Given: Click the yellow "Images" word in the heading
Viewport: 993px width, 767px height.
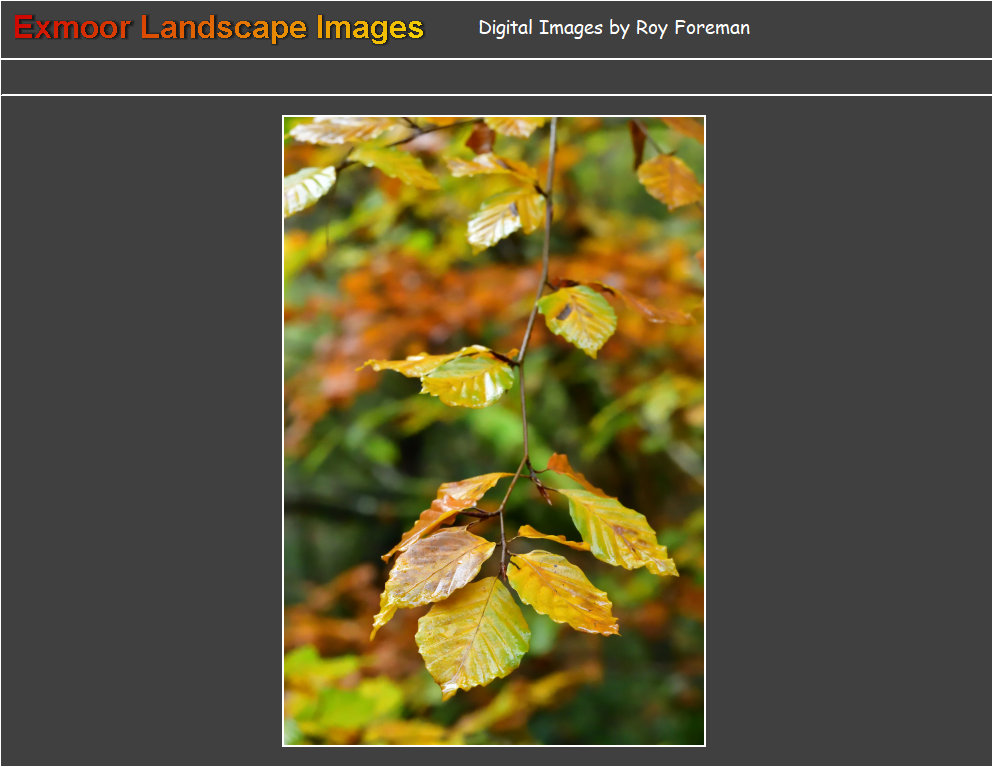Looking at the screenshot, I should [369, 28].
